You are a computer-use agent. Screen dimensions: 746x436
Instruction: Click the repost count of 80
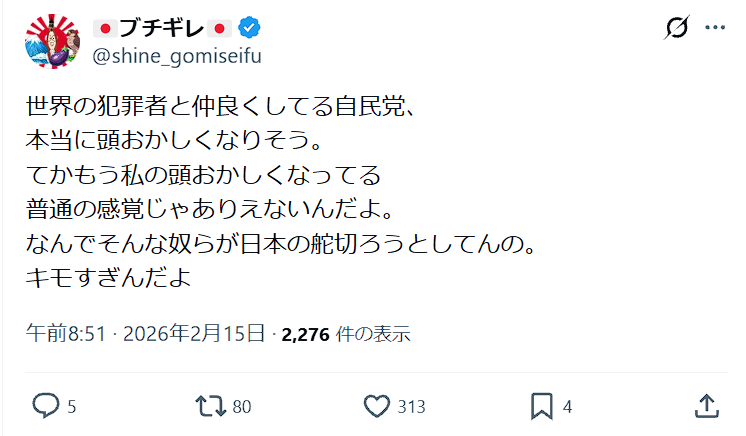pos(241,406)
